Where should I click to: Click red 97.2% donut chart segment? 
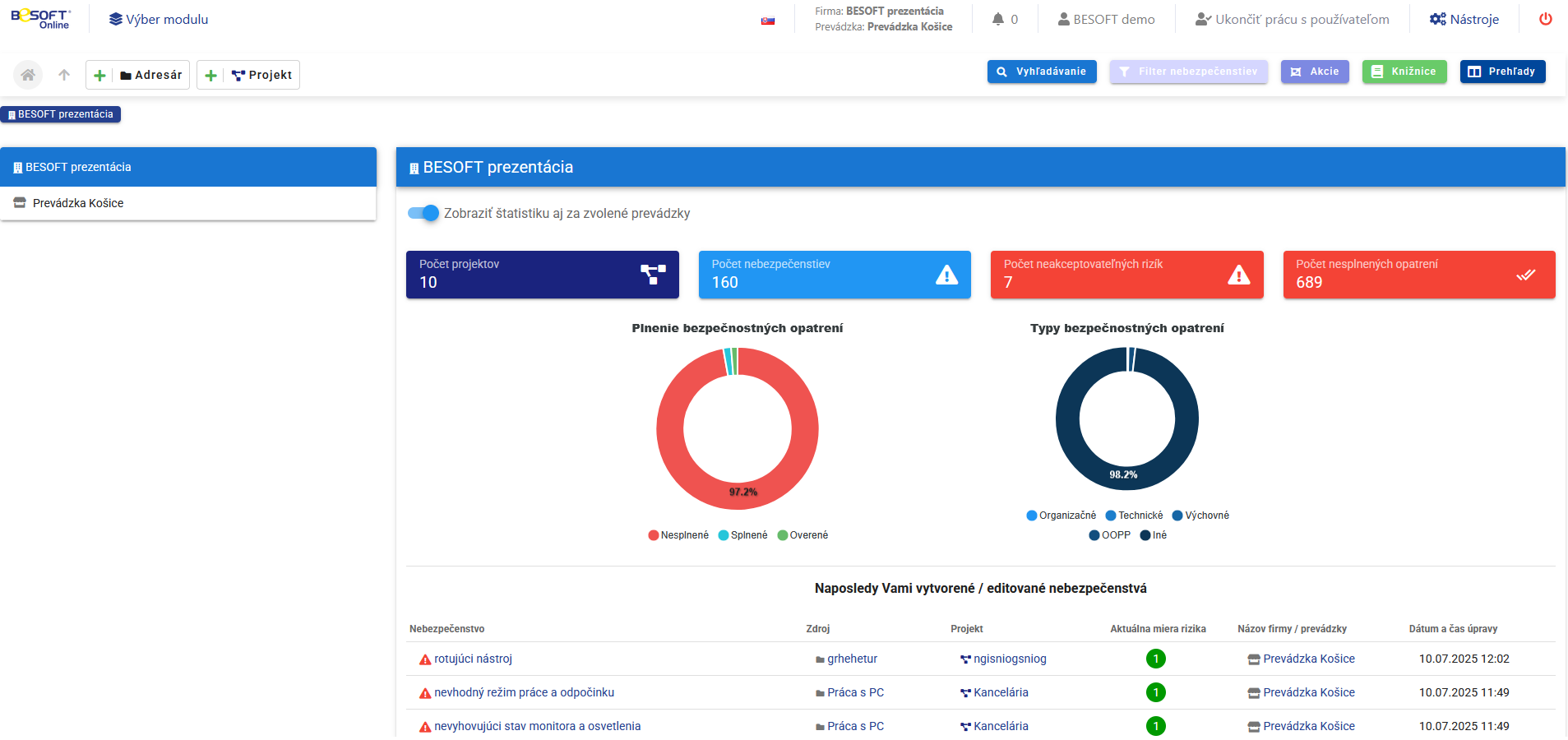(x=743, y=496)
